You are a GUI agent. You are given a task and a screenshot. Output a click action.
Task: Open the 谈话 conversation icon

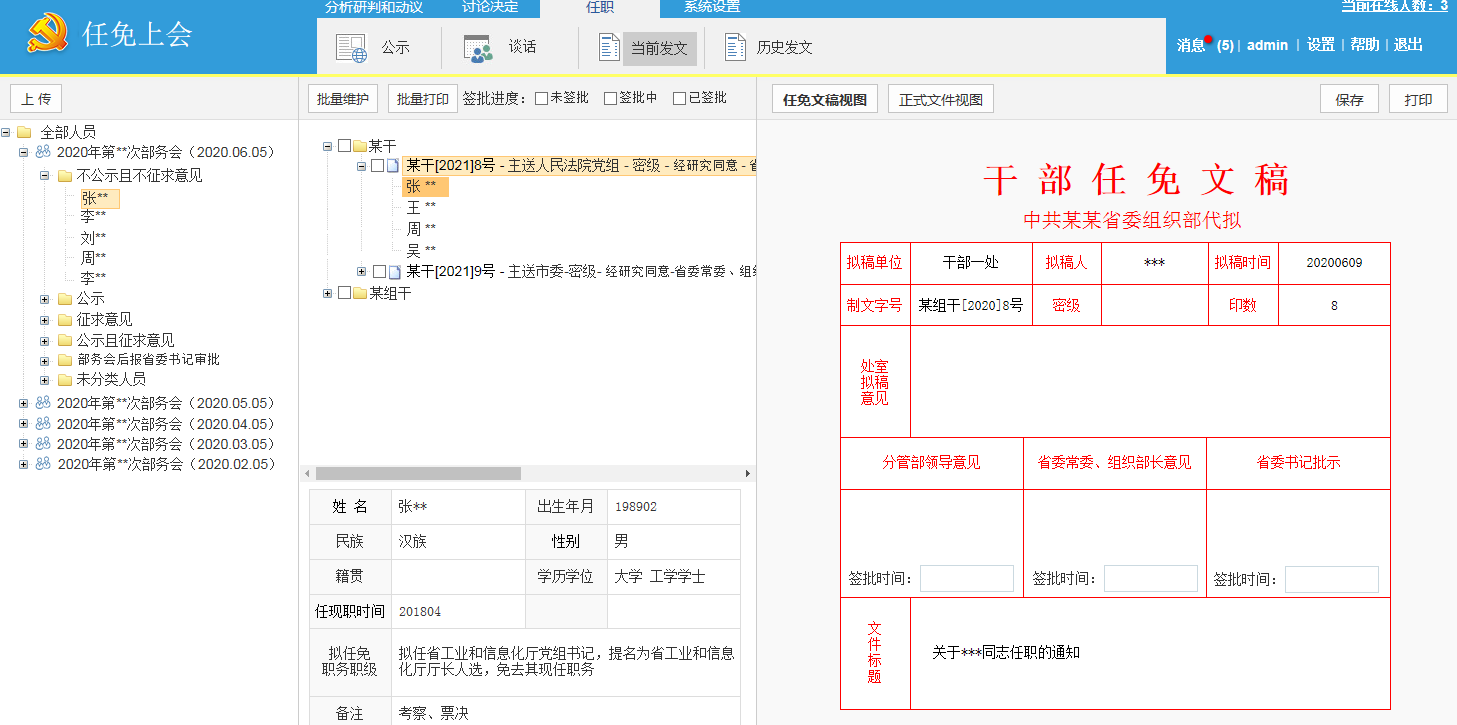tap(478, 47)
